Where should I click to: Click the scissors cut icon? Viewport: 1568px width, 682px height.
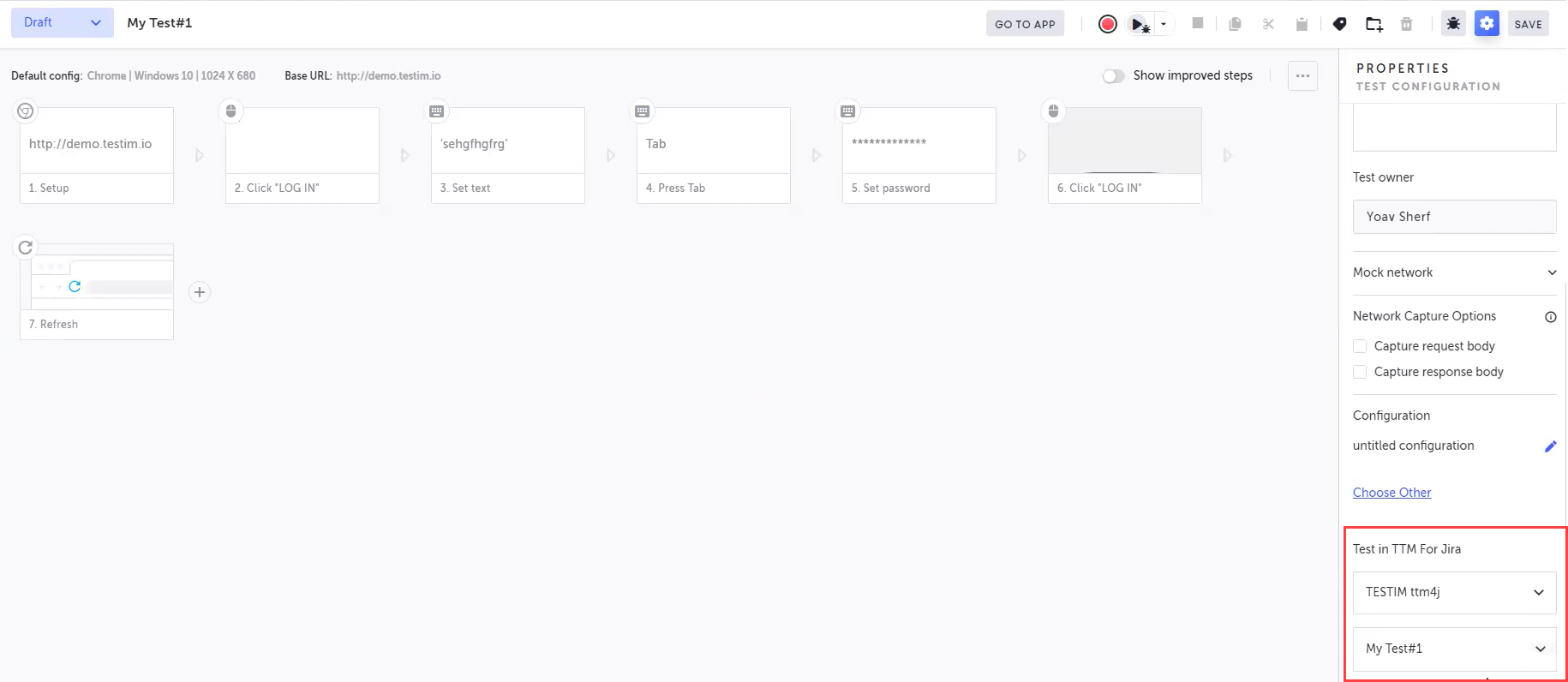coord(1268,24)
